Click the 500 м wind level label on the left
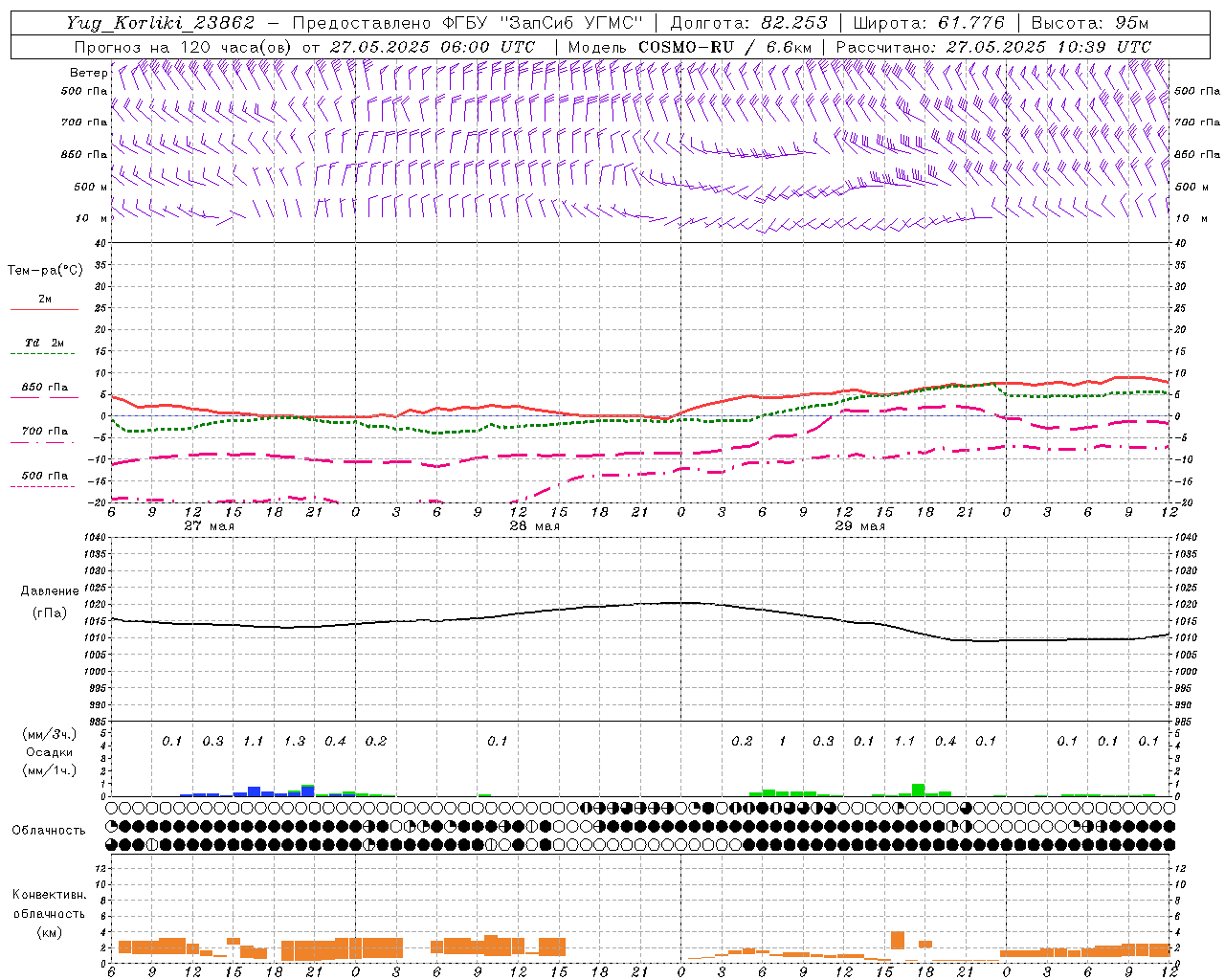This screenshot has width=1225, height=980. (90, 188)
